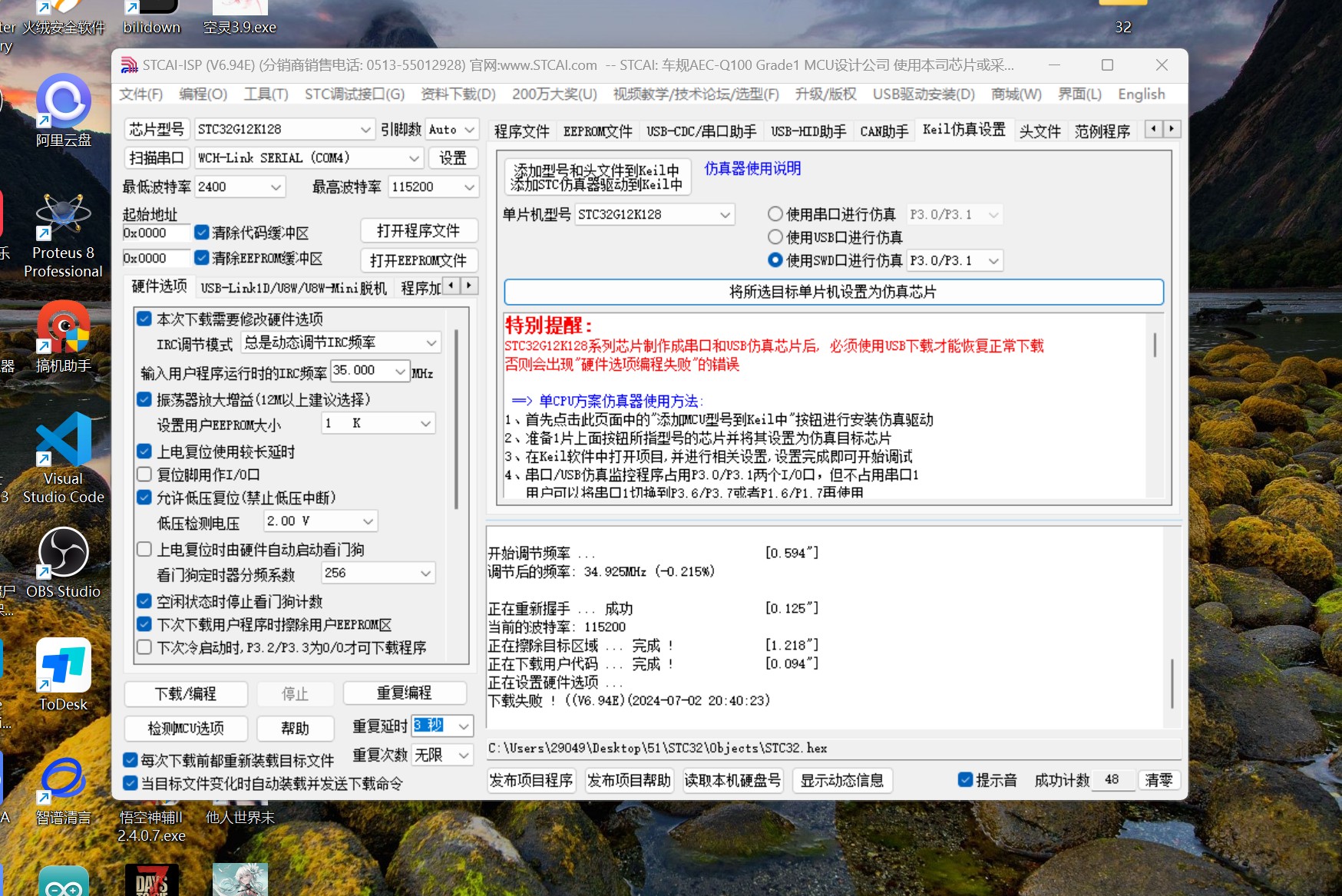Click 清零 button
Image resolution: width=1342 pixels, height=896 pixels.
click(x=1159, y=780)
